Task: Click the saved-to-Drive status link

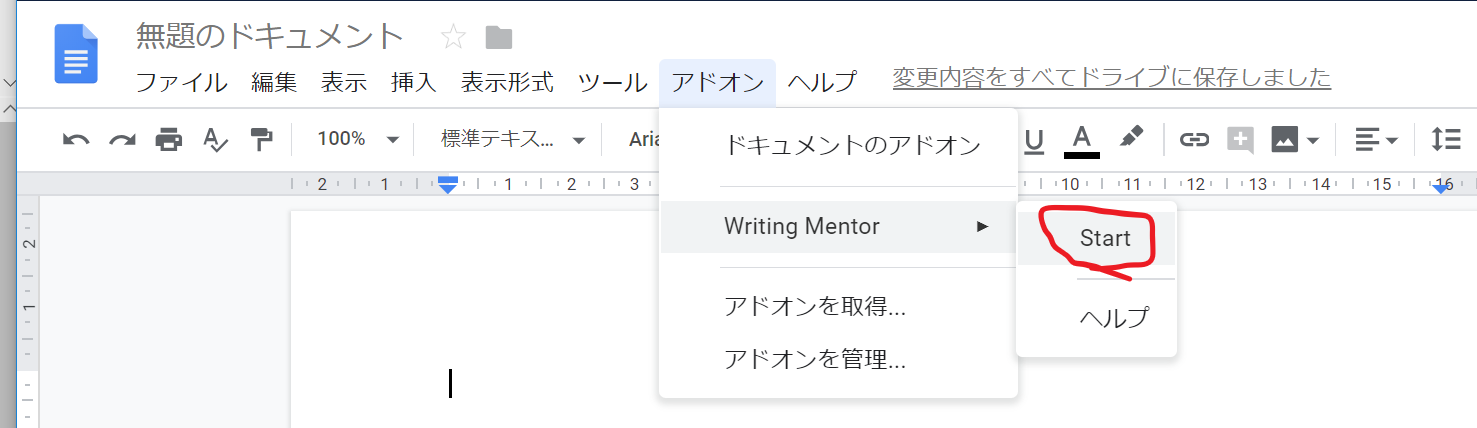Action: point(1111,78)
